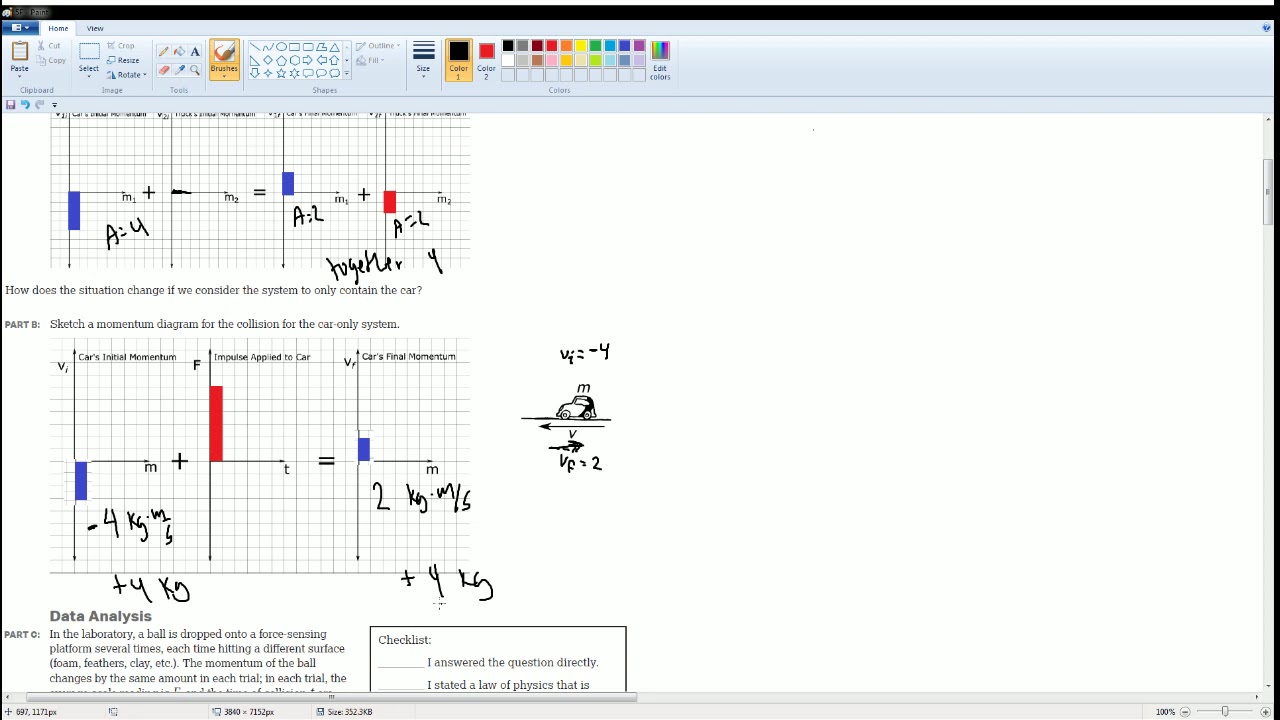Click the Crop command

[x=120, y=46]
